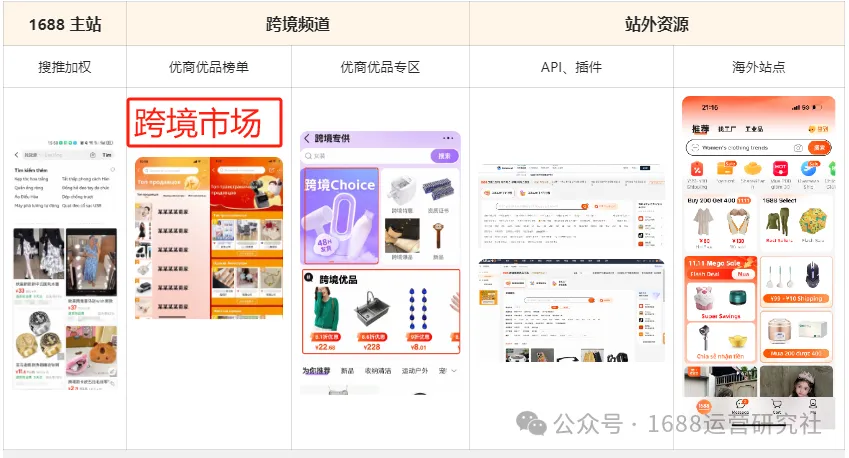The width and height of the screenshot is (849, 458).
Task: Open rice cooker Mua 200 card
Action: click(x=796, y=336)
